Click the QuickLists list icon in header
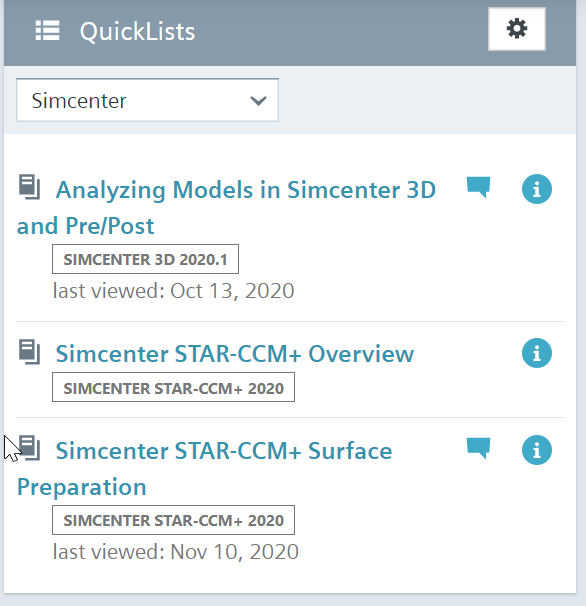The width and height of the screenshot is (586, 606). (x=47, y=31)
